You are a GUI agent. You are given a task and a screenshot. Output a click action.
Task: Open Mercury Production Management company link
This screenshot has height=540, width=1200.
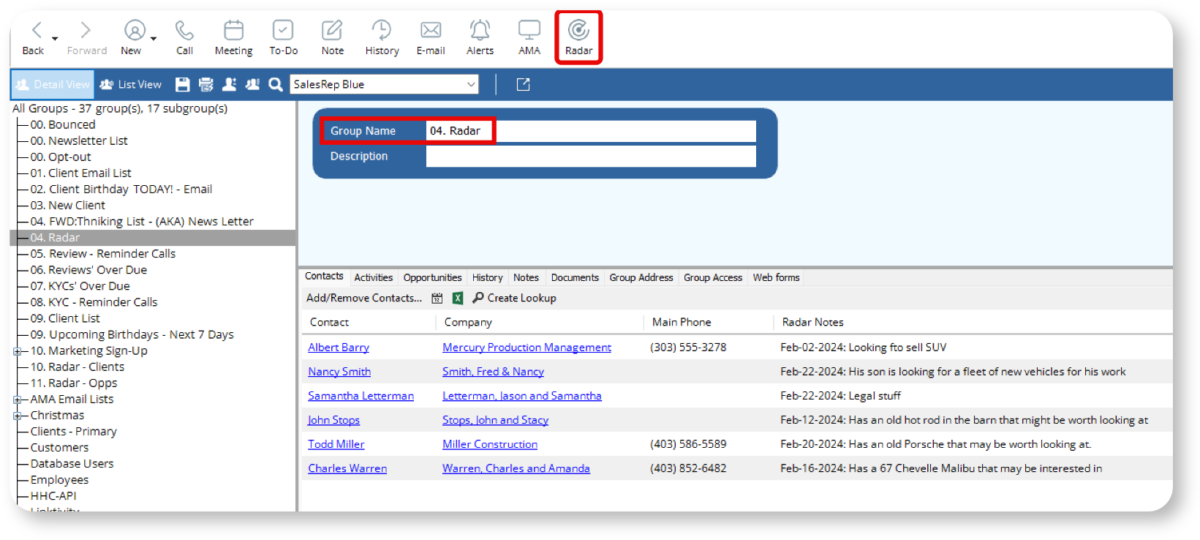[527, 347]
